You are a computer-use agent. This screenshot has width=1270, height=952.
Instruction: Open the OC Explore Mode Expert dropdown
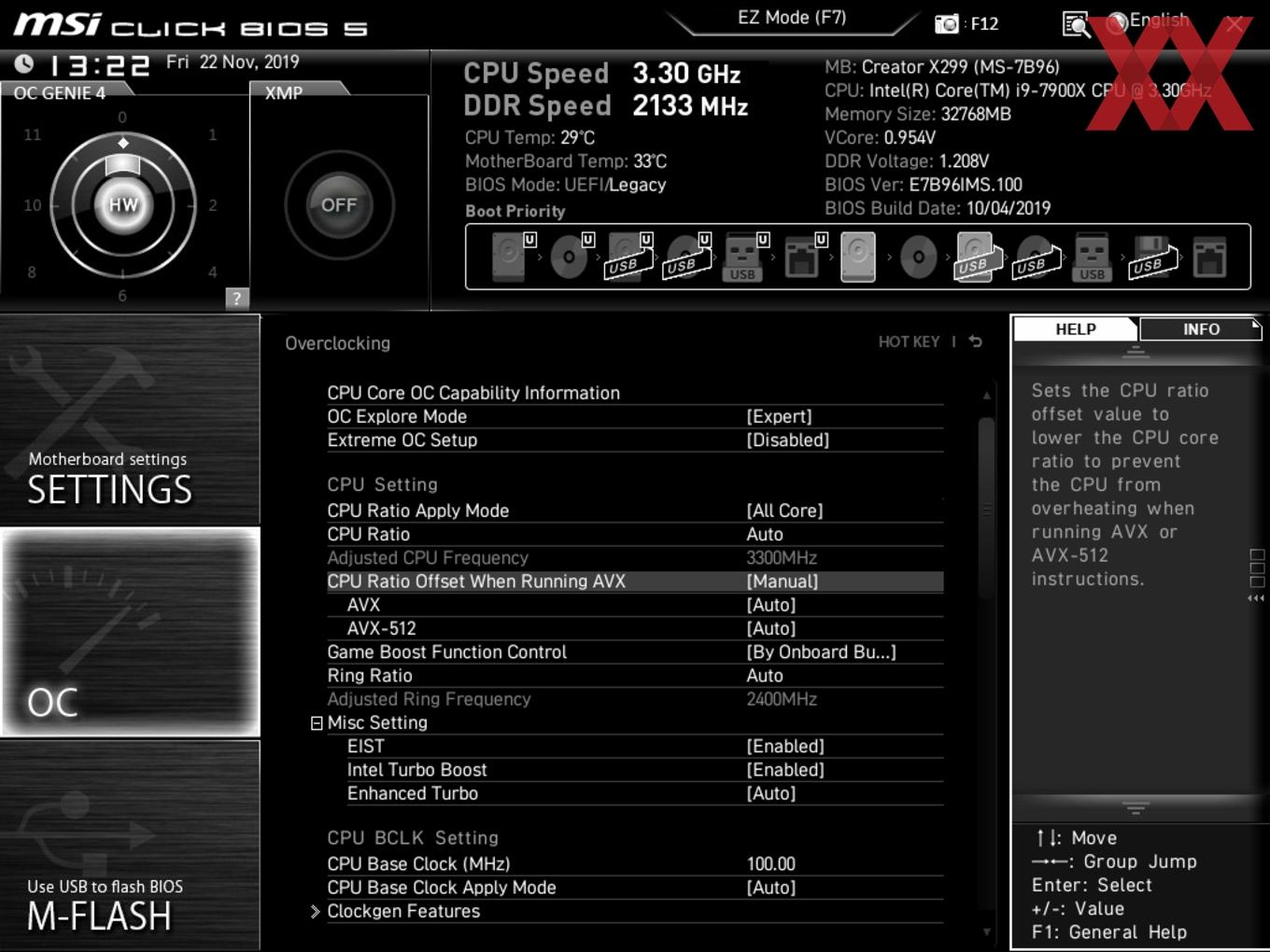coord(780,416)
